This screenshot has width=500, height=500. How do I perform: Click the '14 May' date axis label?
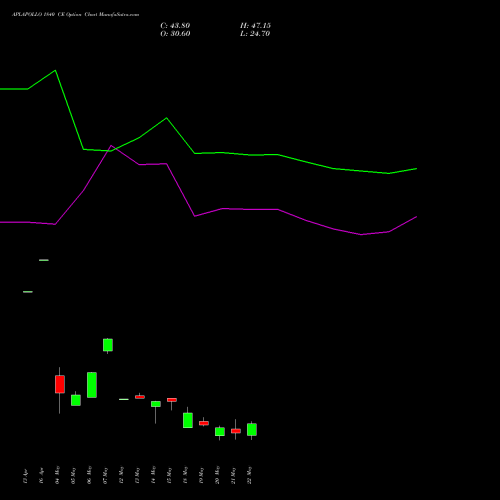(153, 475)
